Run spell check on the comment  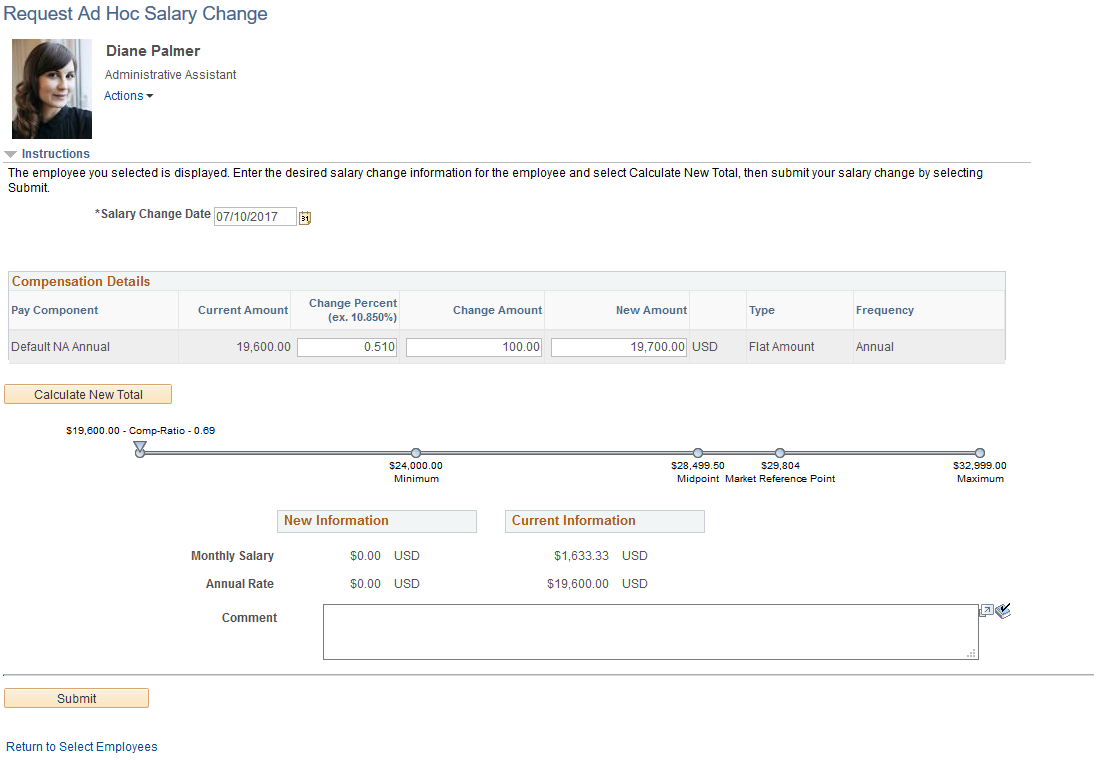[x=1003, y=610]
